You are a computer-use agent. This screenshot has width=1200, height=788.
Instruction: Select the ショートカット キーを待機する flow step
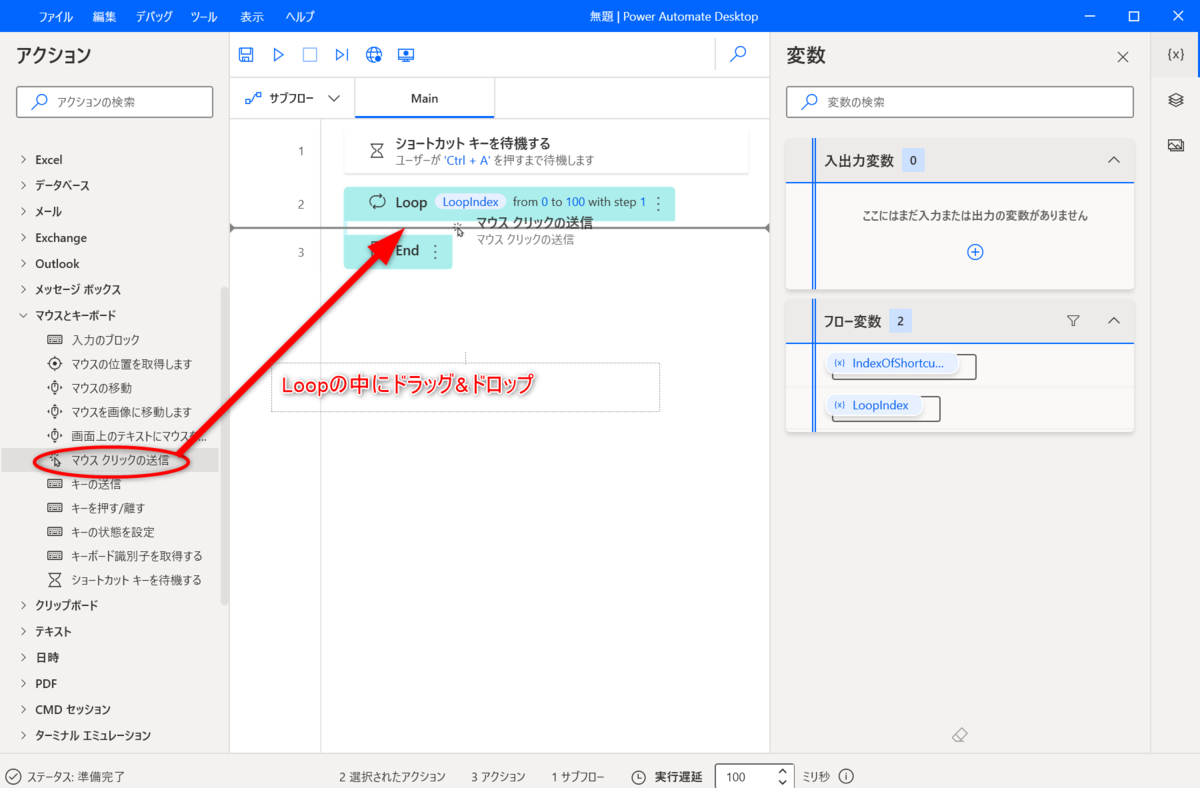point(546,151)
